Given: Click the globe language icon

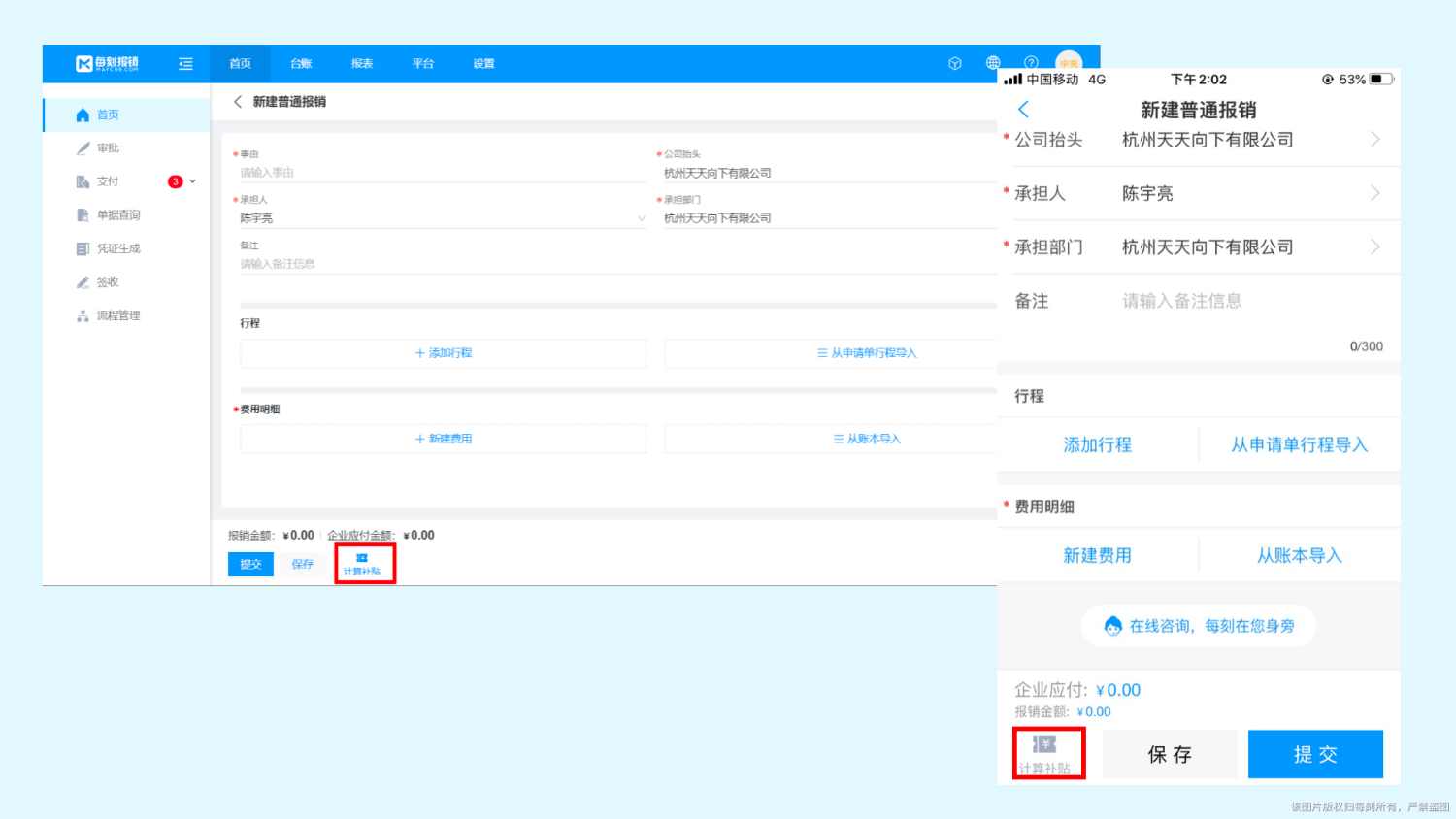Looking at the screenshot, I should click(993, 63).
